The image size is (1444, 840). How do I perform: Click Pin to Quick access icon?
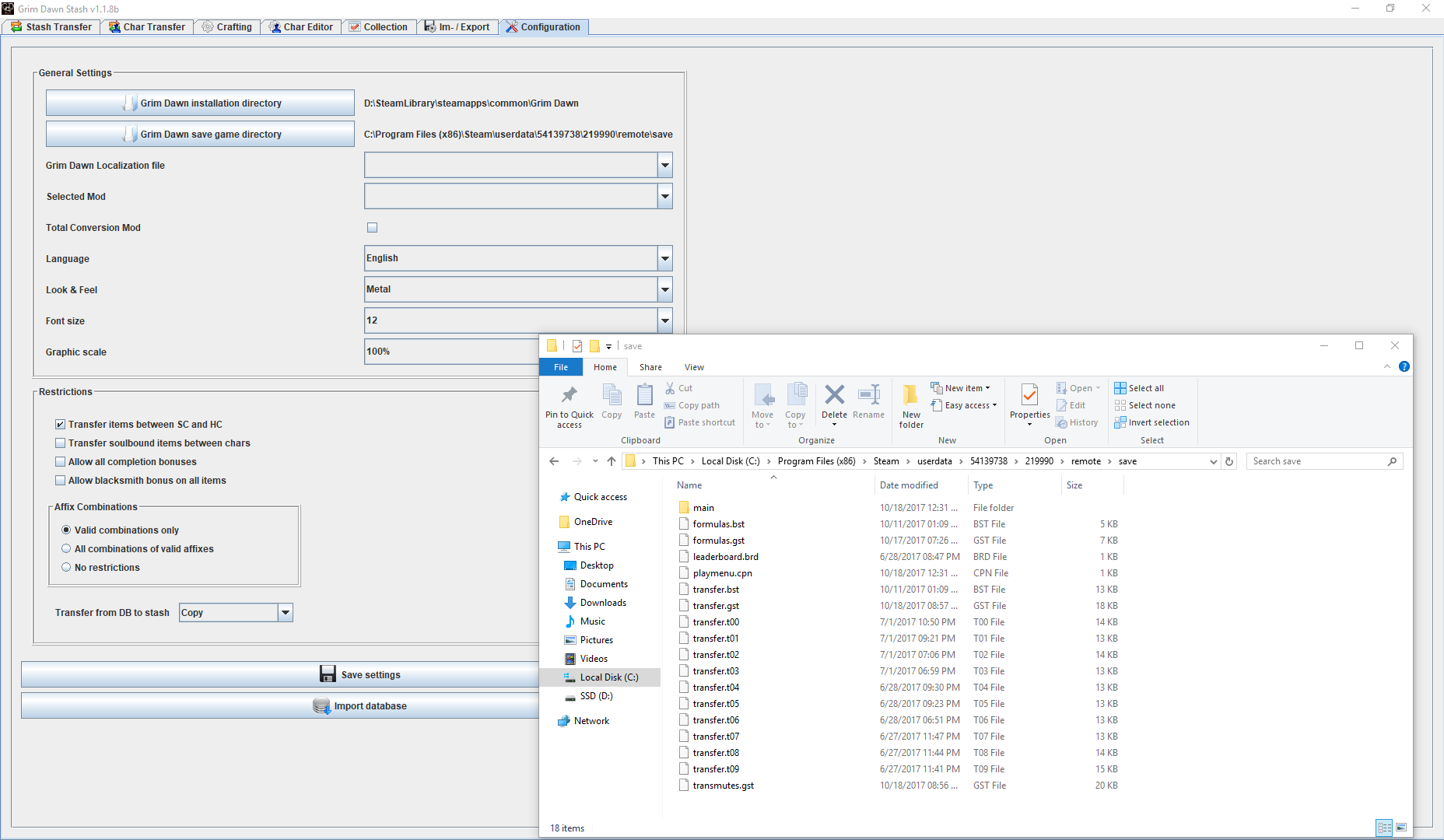pyautogui.click(x=570, y=394)
